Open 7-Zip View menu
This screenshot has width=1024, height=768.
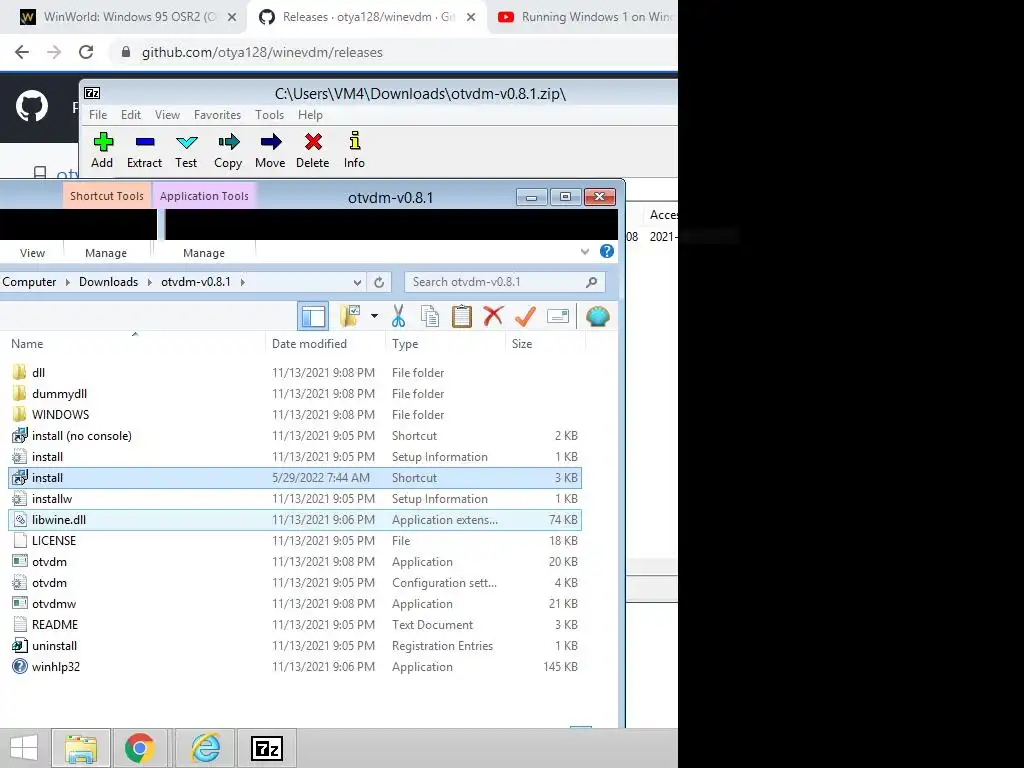coord(167,115)
